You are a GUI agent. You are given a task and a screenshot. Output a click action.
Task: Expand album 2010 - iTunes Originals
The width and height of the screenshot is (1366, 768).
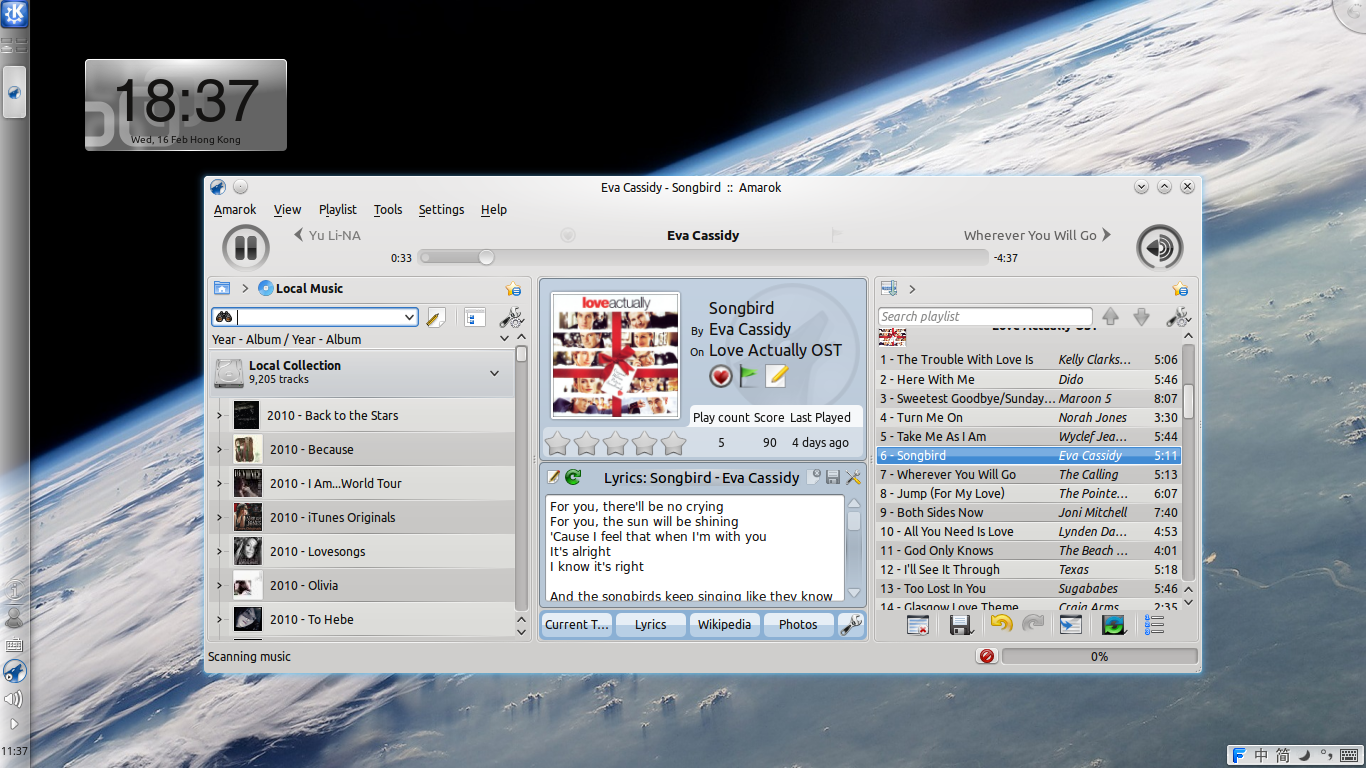219,517
